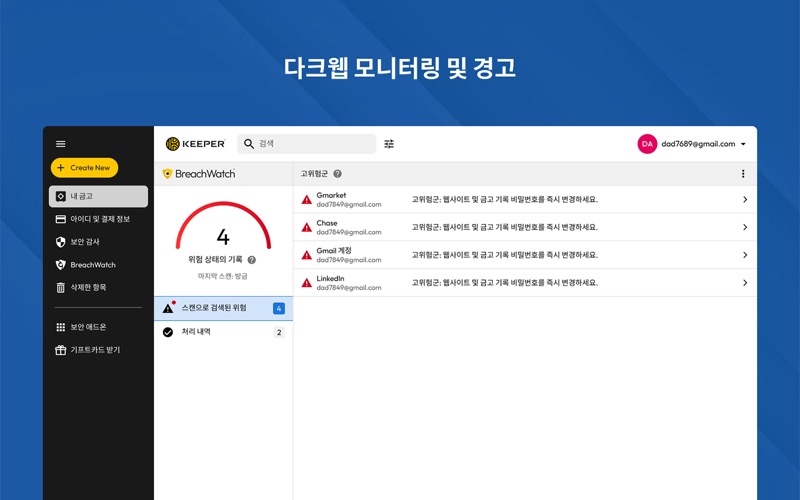Click help icon next to 위험 상태의 기록
The width and height of the screenshot is (800, 500).
click(x=252, y=260)
